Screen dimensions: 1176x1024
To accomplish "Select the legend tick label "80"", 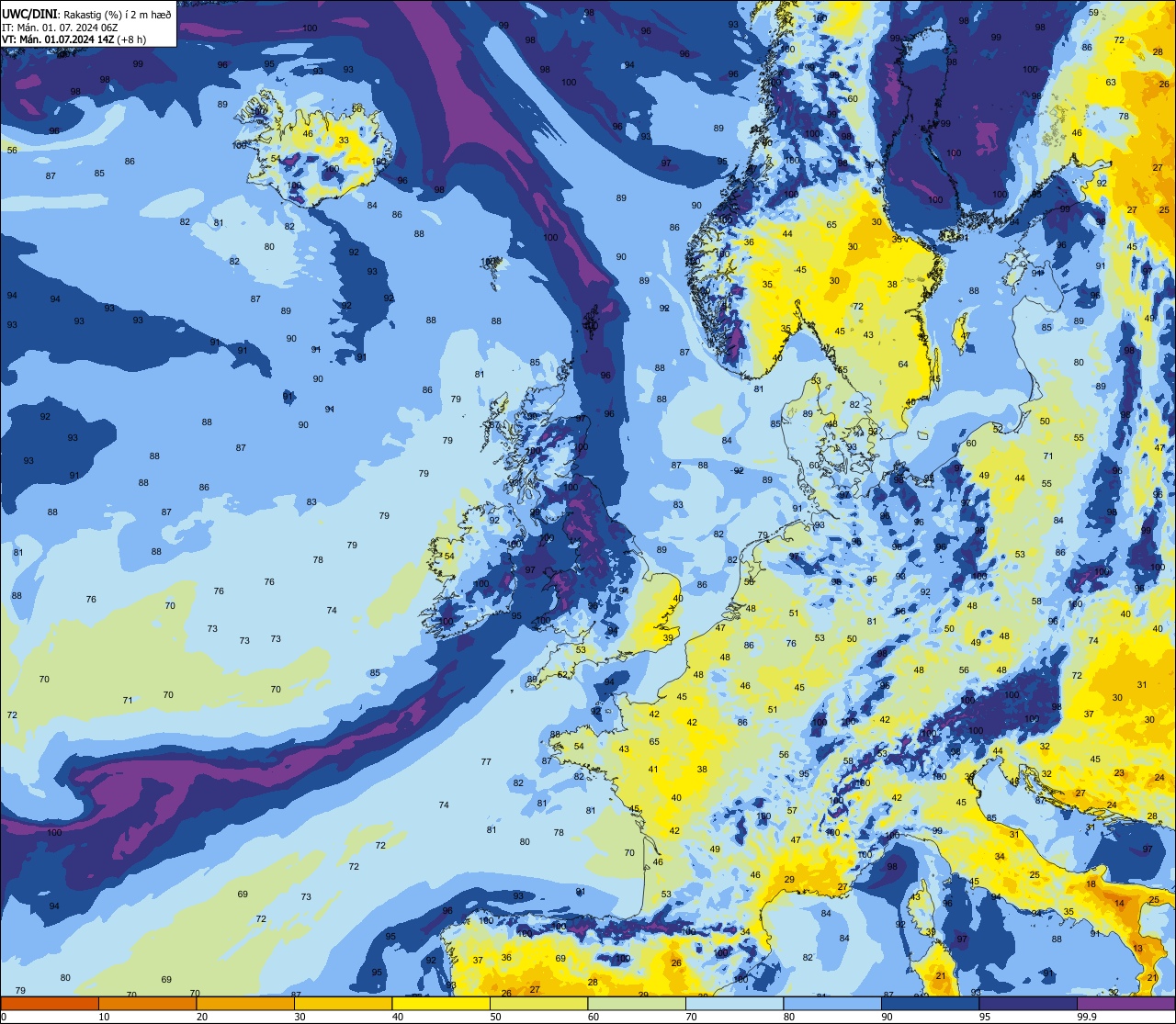I will pyautogui.click(x=789, y=1016).
